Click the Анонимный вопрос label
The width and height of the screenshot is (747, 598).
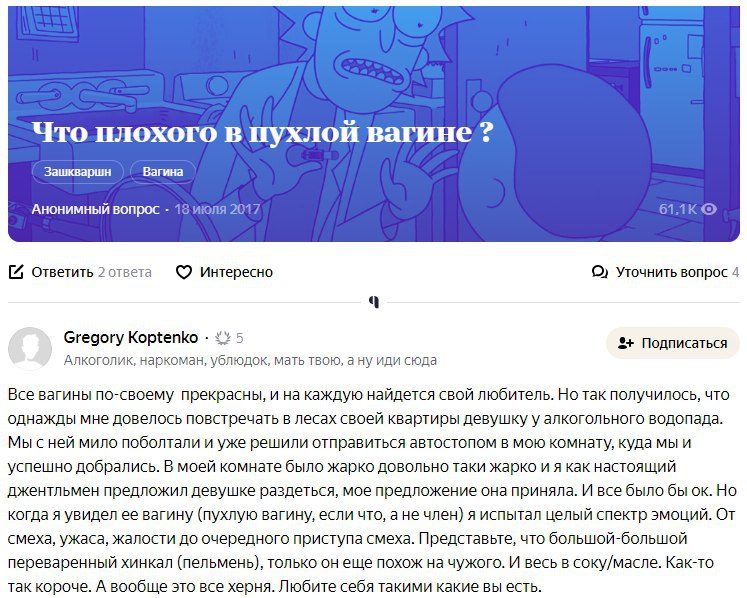[x=95, y=209]
